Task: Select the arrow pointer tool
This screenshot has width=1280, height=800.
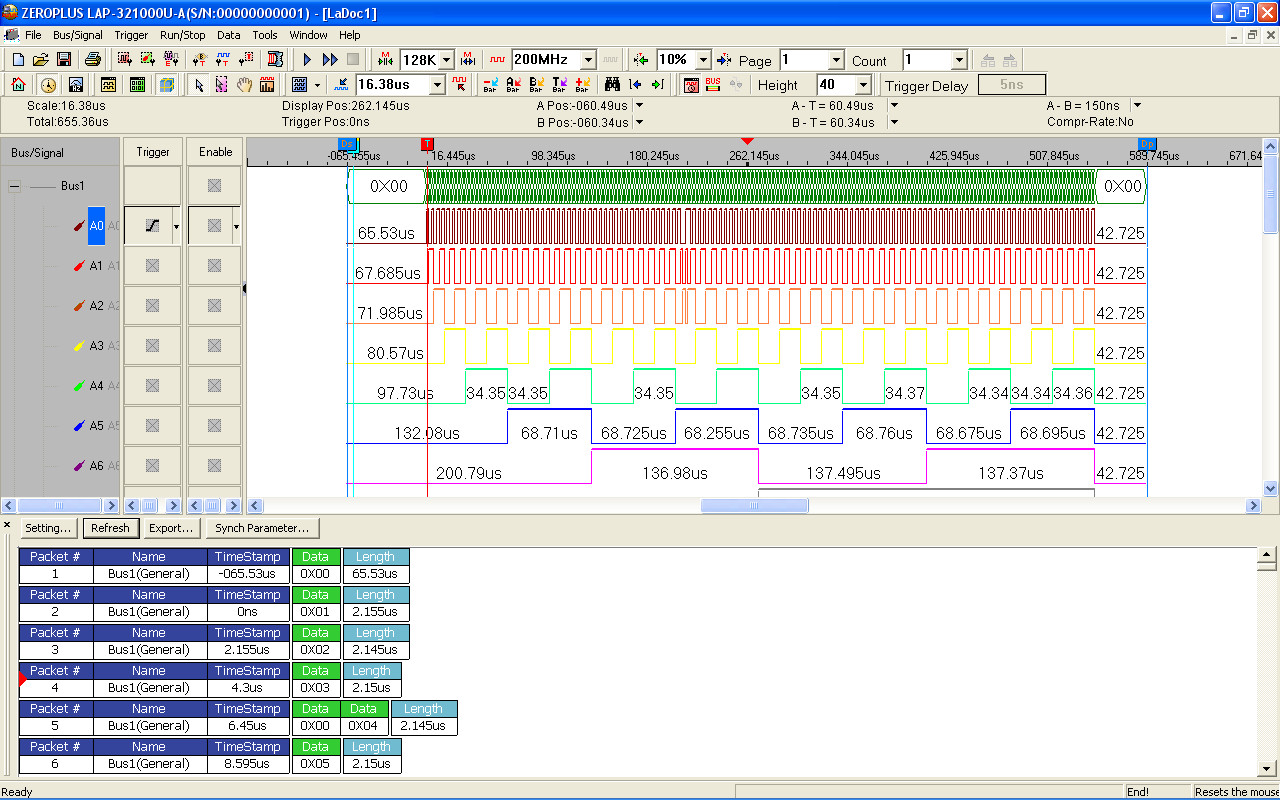Action: pos(199,85)
